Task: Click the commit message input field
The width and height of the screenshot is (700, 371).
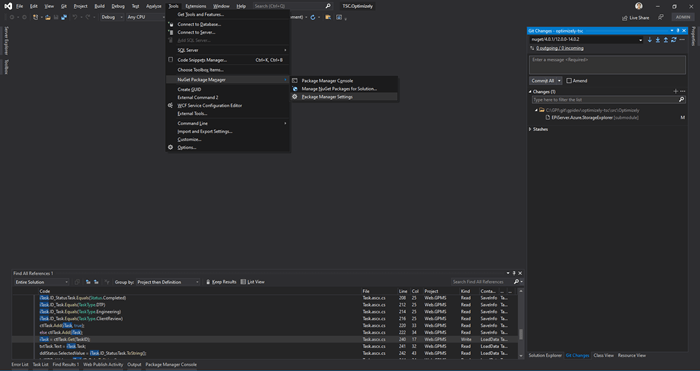Action: click(x=607, y=65)
